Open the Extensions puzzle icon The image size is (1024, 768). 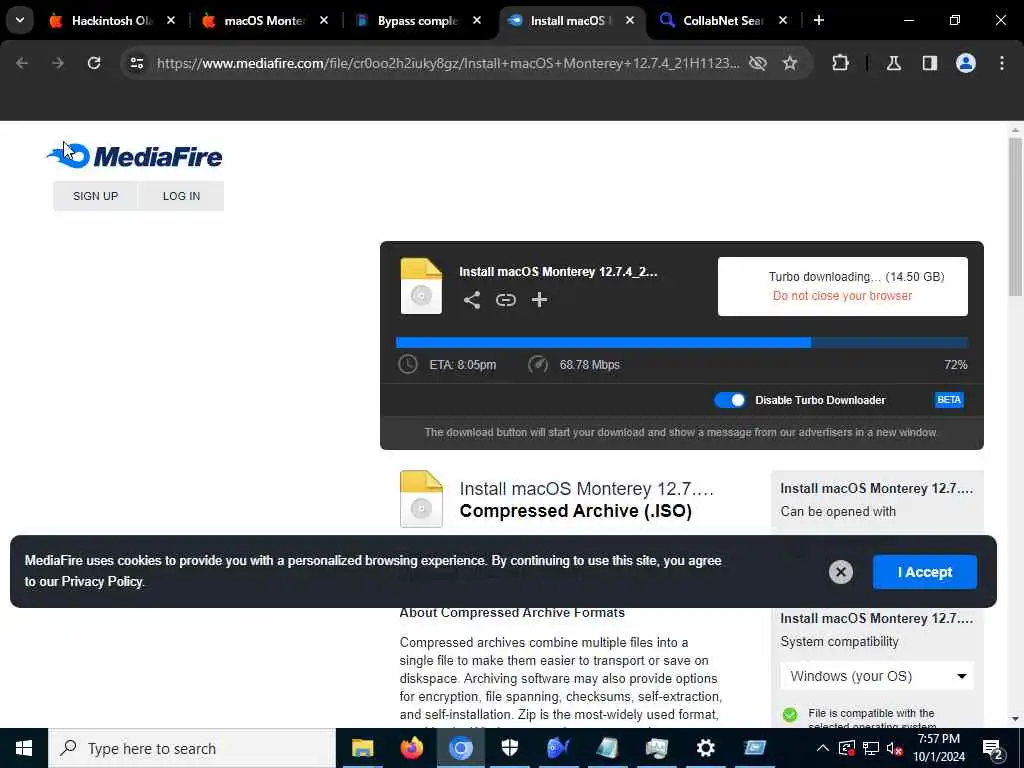coord(840,63)
